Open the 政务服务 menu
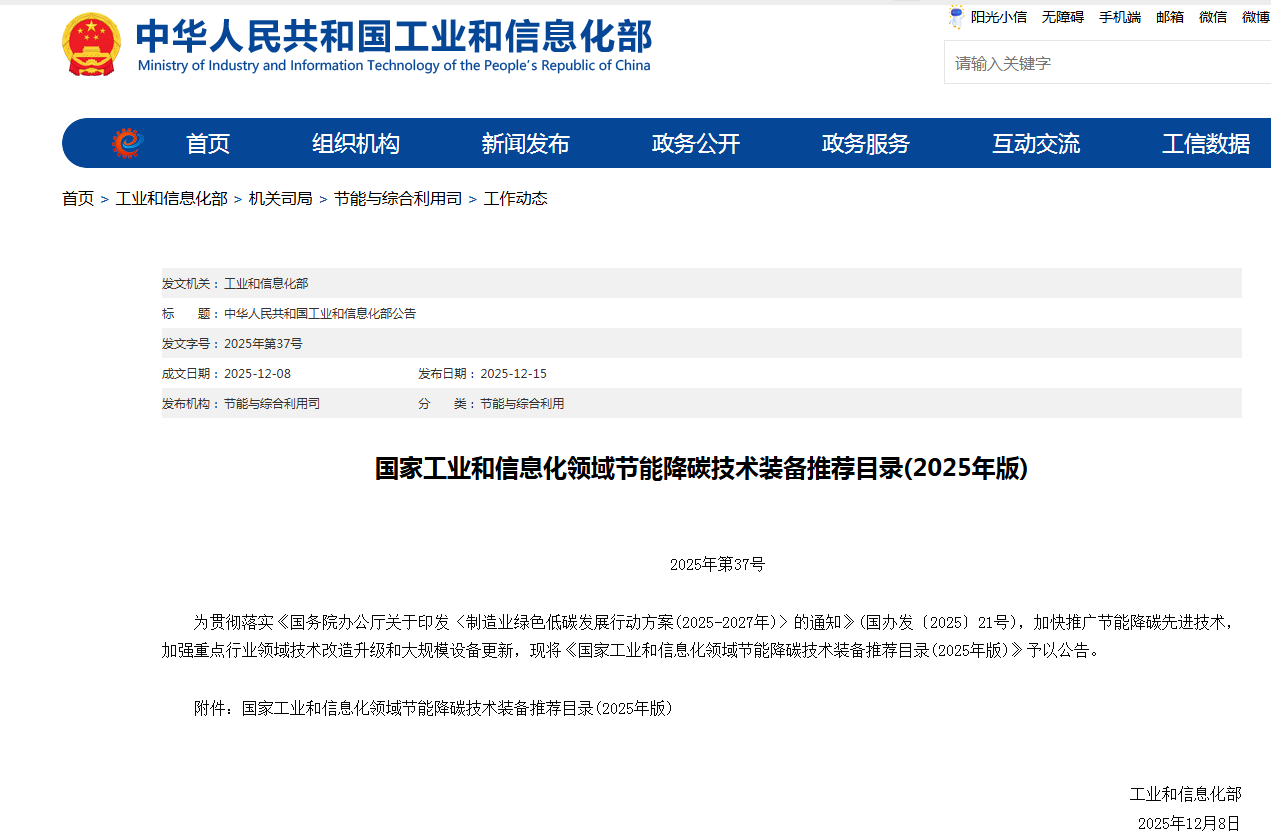The image size is (1271, 831). 865,142
